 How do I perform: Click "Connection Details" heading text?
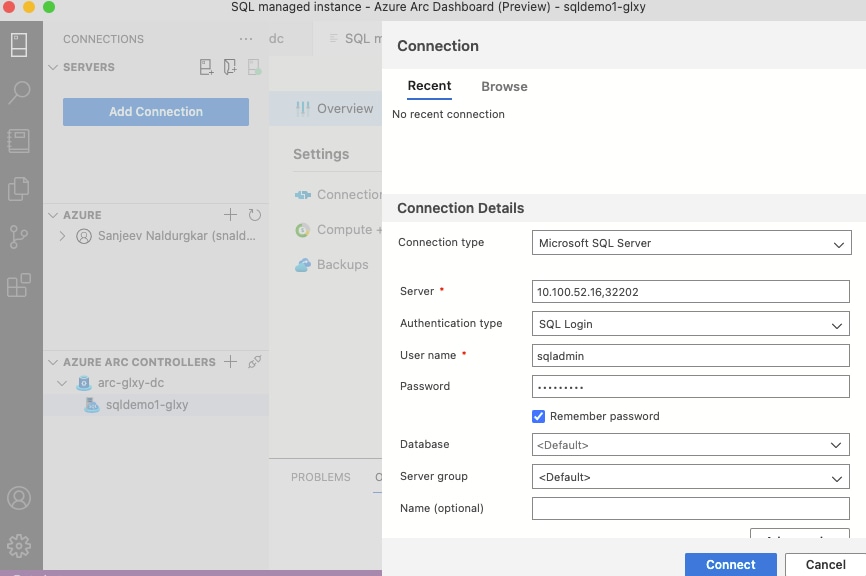461,208
